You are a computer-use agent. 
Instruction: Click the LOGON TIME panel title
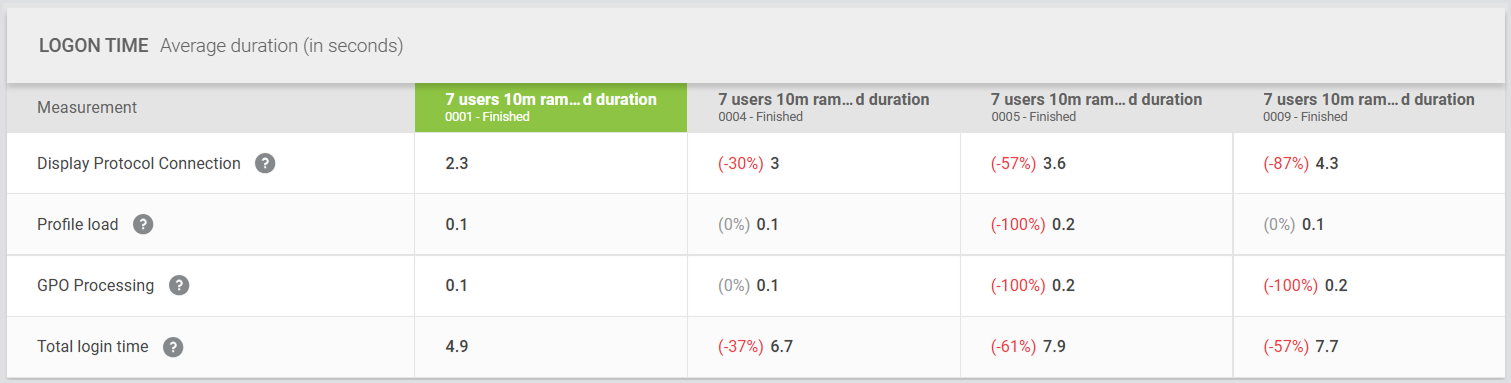coord(93,46)
